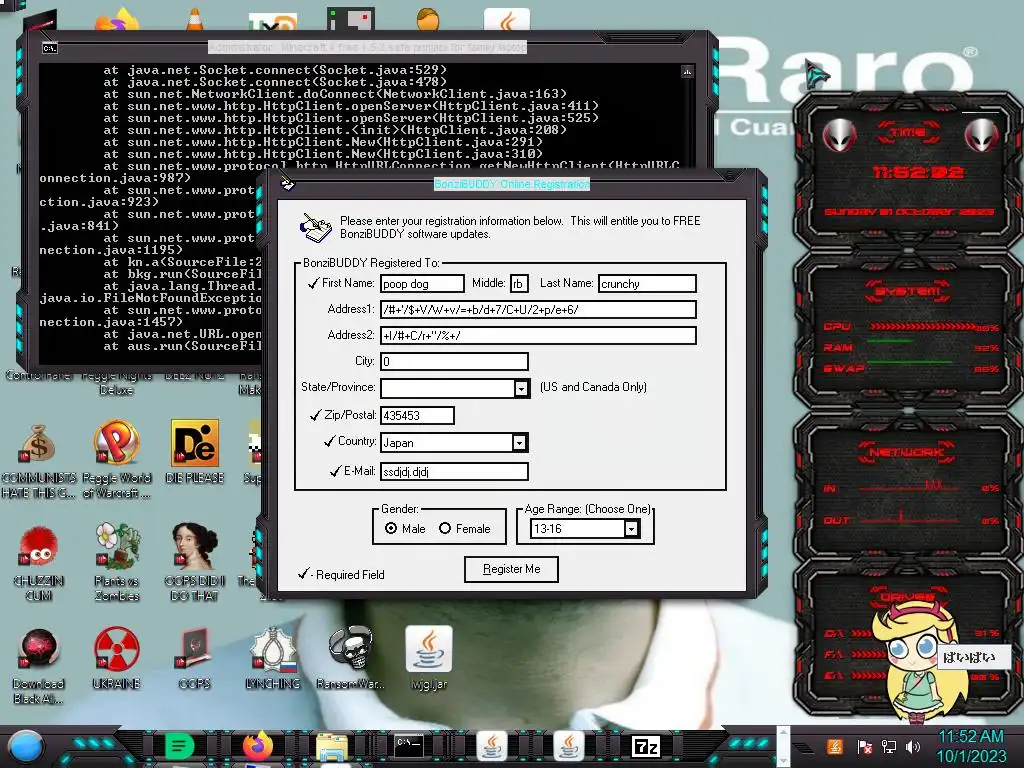Open the Mjgl.jar Java file icon
The height and width of the screenshot is (768, 1024).
(429, 649)
